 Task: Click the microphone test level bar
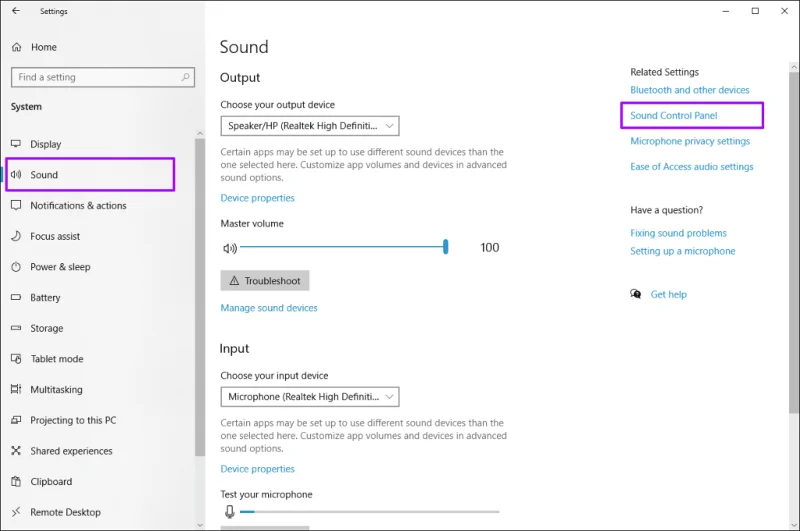point(369,512)
